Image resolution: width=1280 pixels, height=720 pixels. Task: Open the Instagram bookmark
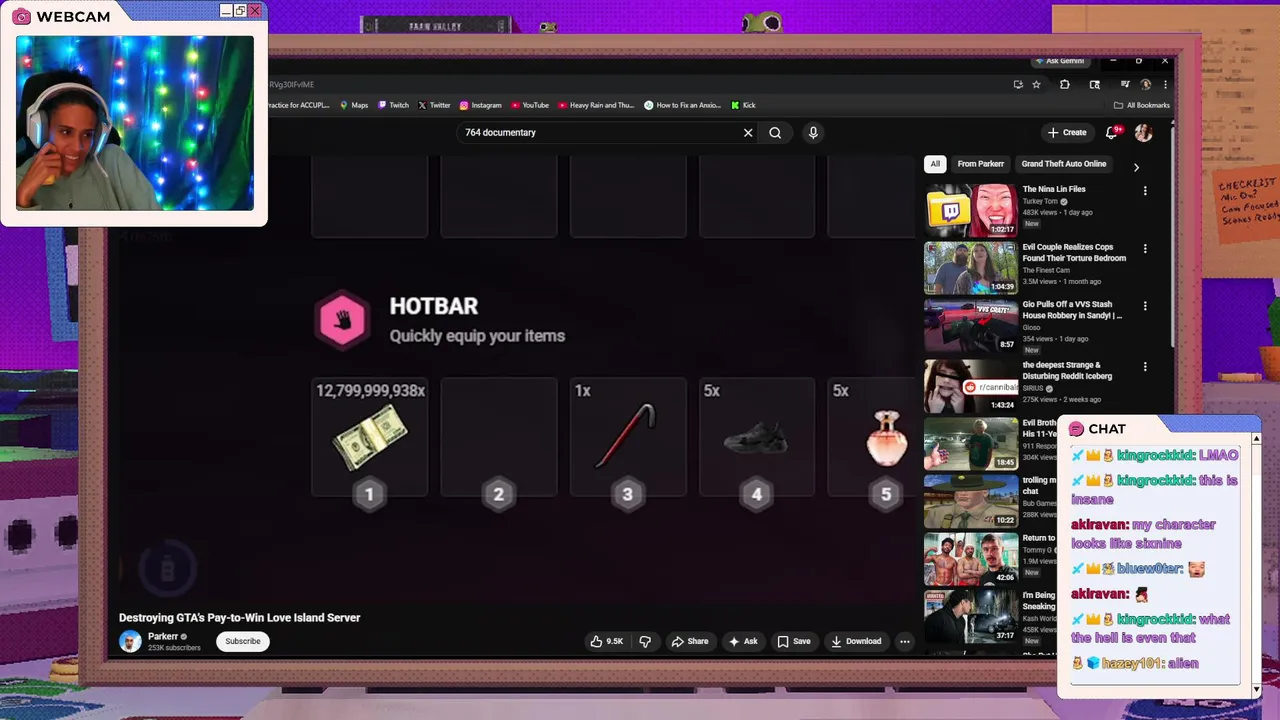(481, 105)
